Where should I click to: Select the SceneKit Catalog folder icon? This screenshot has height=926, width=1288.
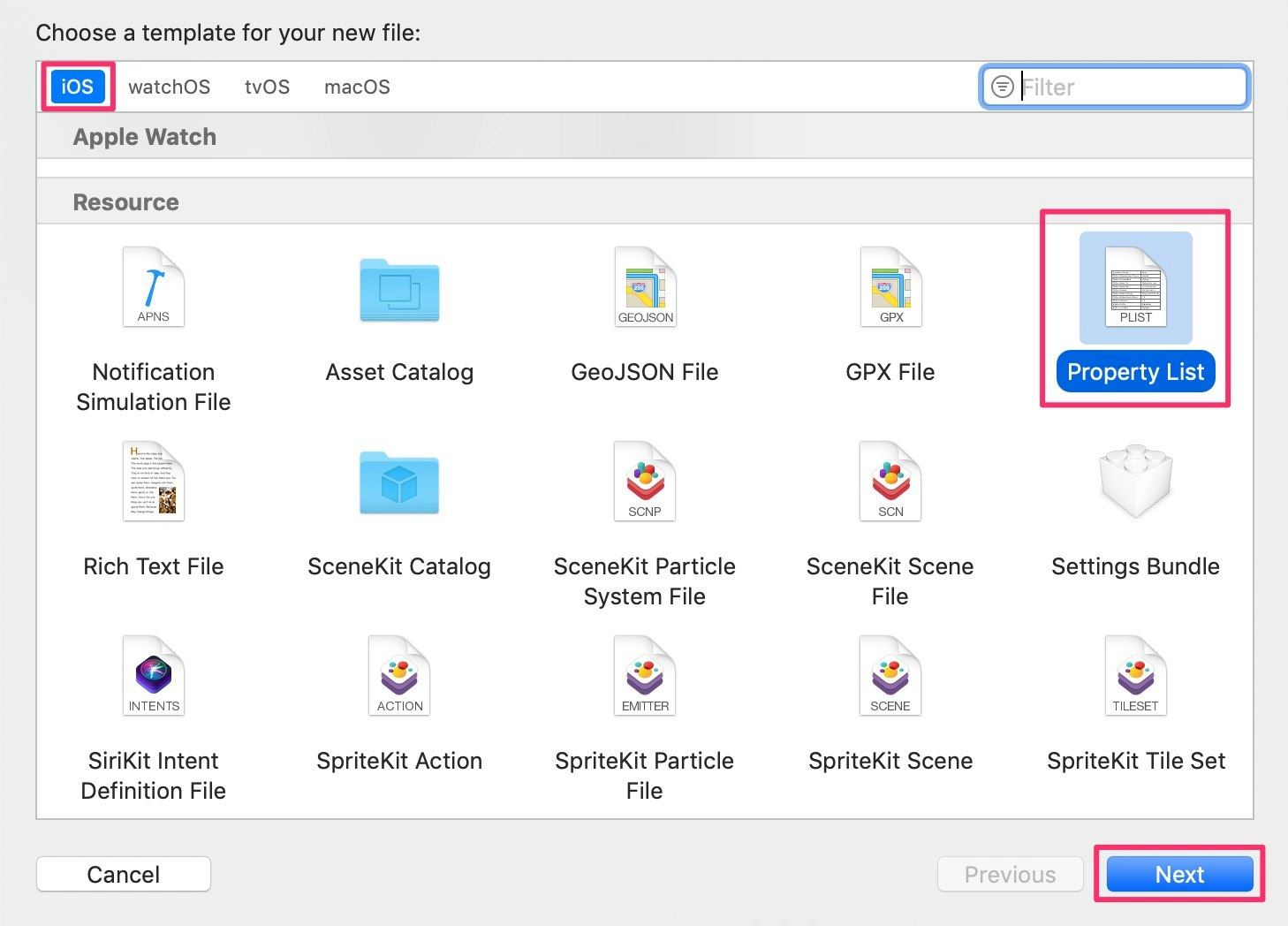click(399, 483)
